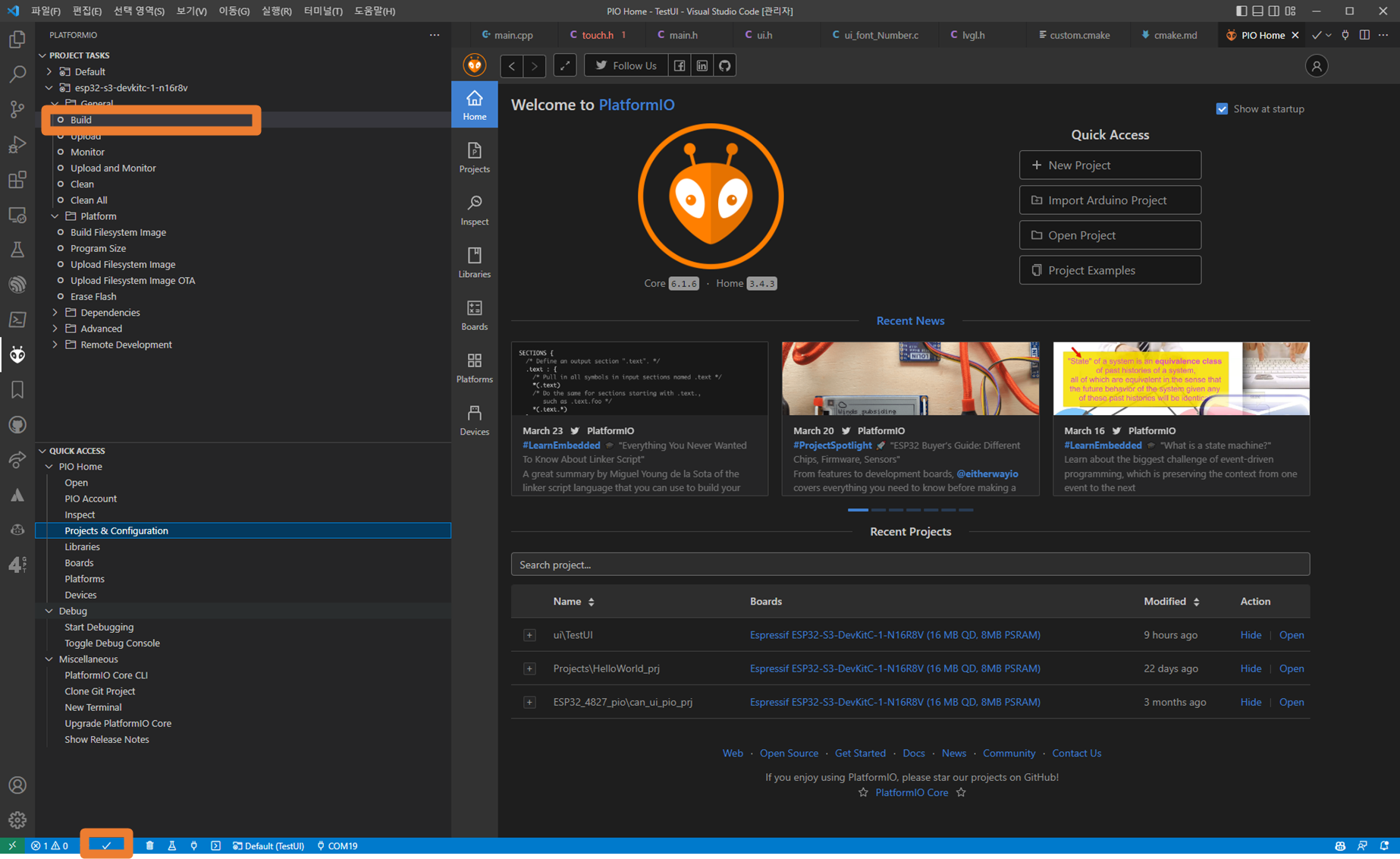Go back in PIO Home toolbar
Image resolution: width=1400 pixels, height=859 pixels.
click(x=512, y=66)
